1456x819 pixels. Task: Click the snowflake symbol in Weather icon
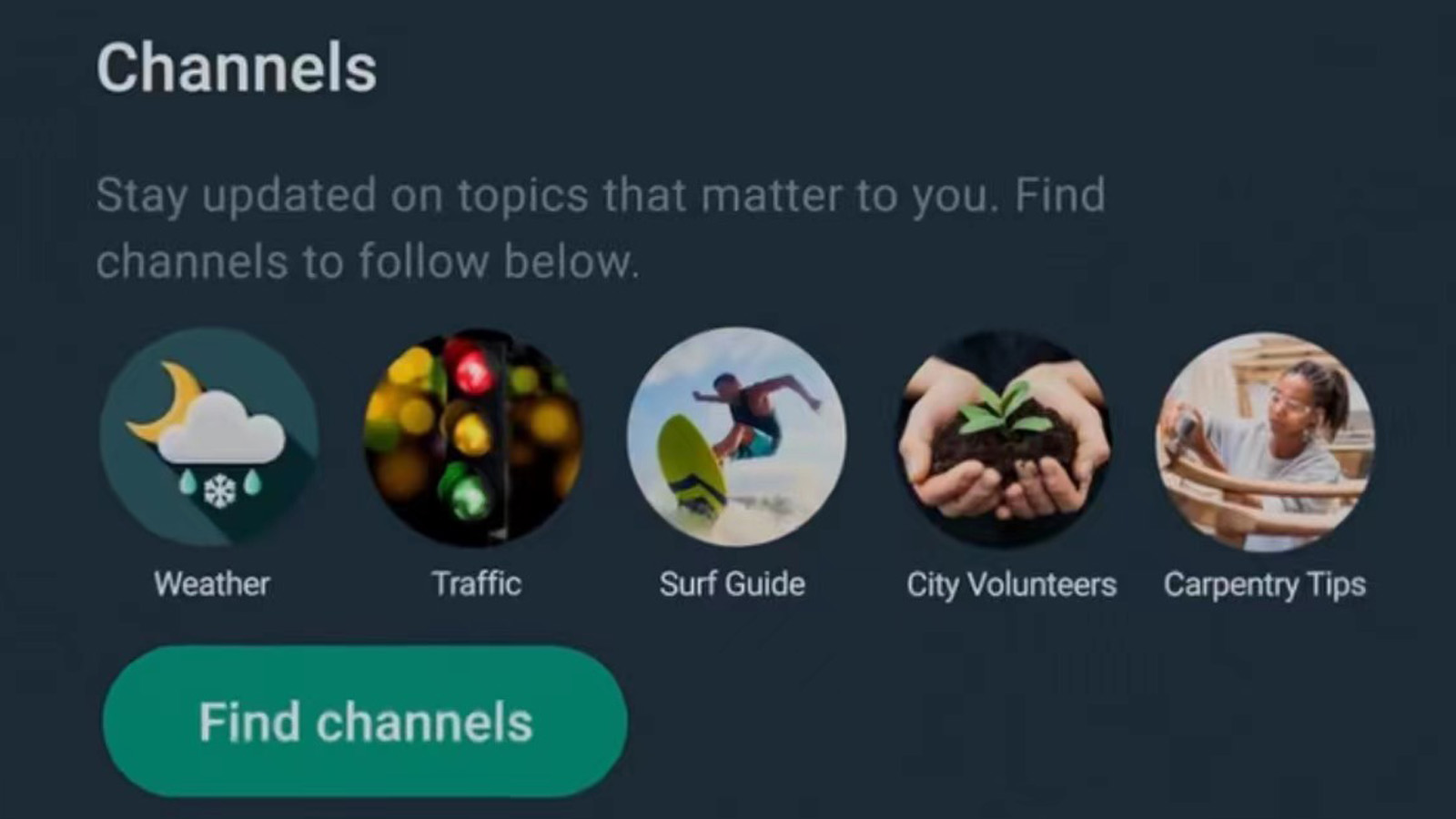(219, 491)
